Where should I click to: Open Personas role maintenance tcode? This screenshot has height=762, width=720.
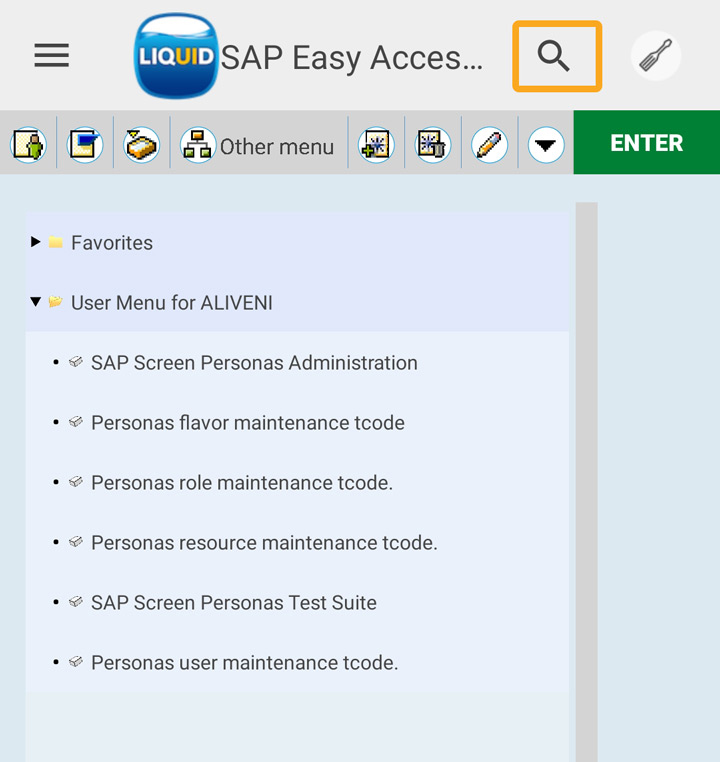pyautogui.click(x=241, y=483)
